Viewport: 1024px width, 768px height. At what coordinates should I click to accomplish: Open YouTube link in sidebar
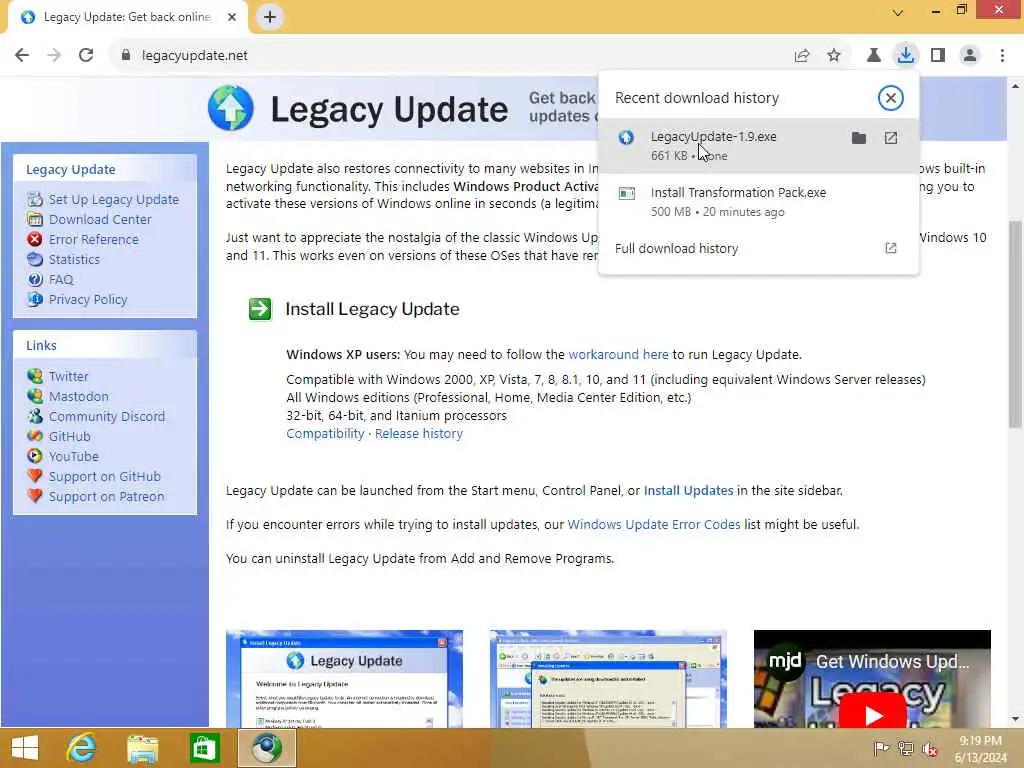point(73,456)
